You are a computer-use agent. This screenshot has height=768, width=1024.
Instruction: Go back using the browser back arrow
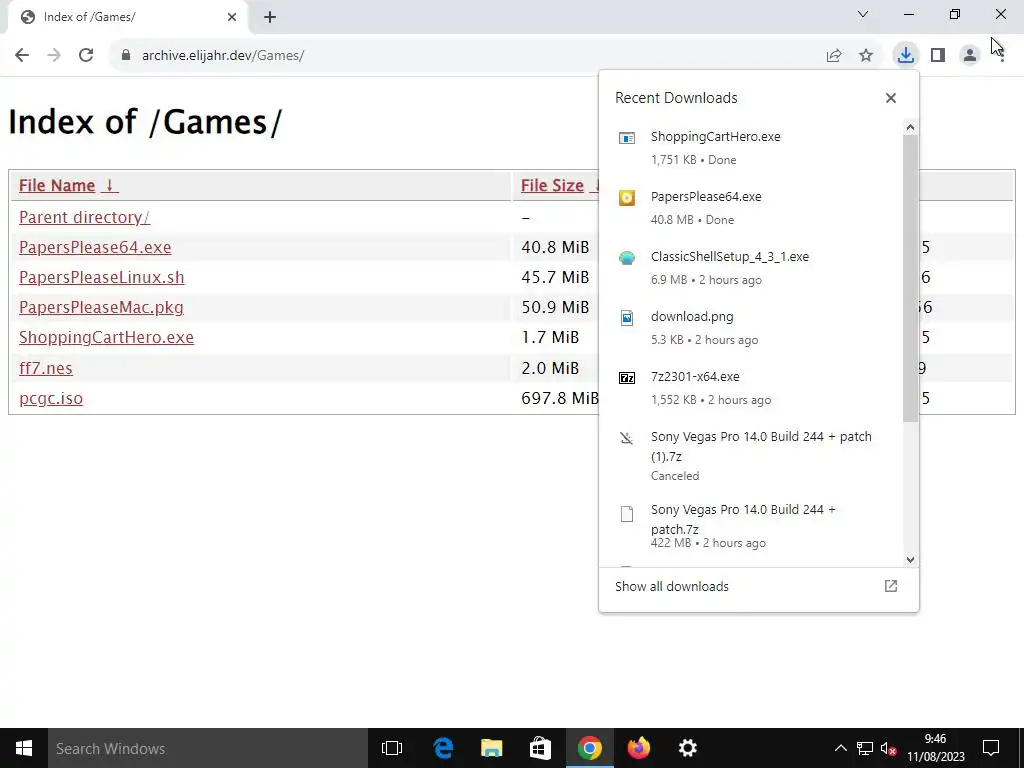(x=22, y=56)
